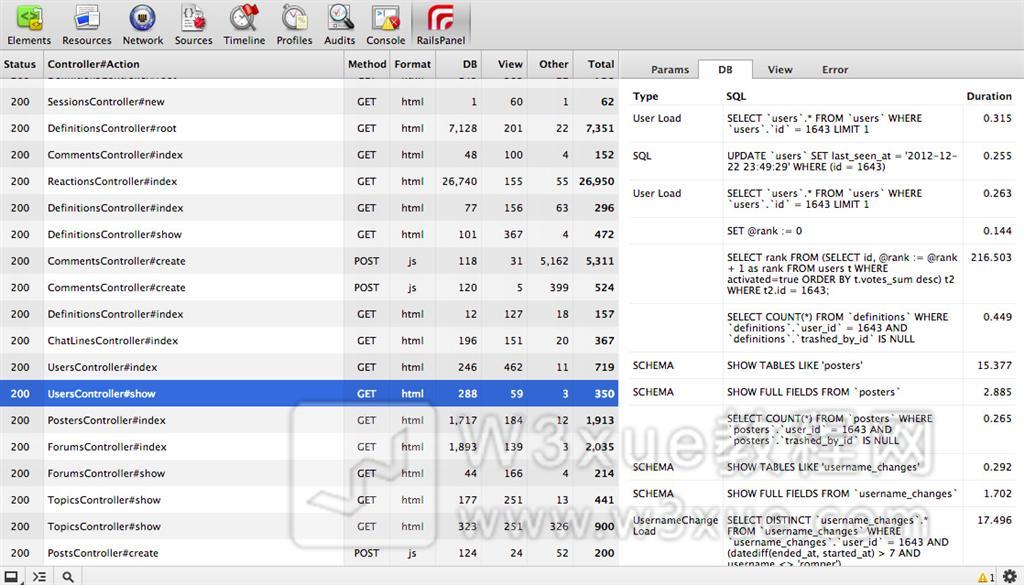Select the ForumsController#show request
Image resolution: width=1024 pixels, height=585 pixels.
[309, 473]
